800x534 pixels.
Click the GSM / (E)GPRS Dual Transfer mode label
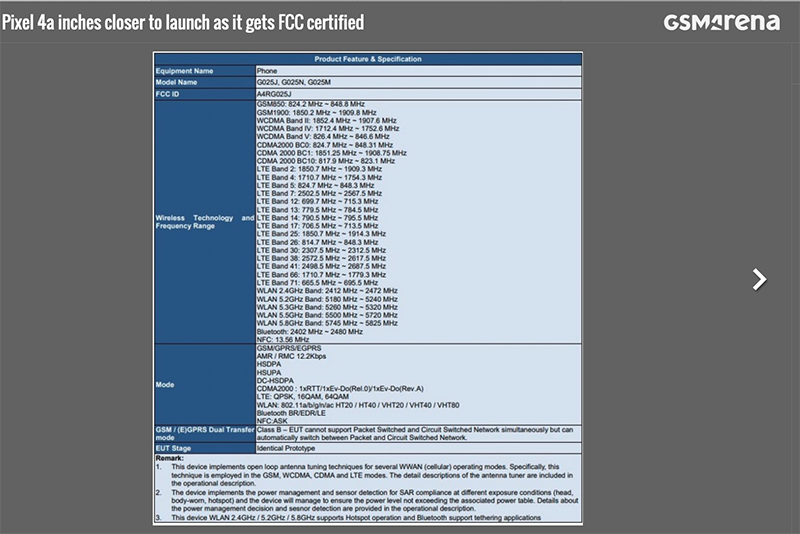click(x=204, y=433)
